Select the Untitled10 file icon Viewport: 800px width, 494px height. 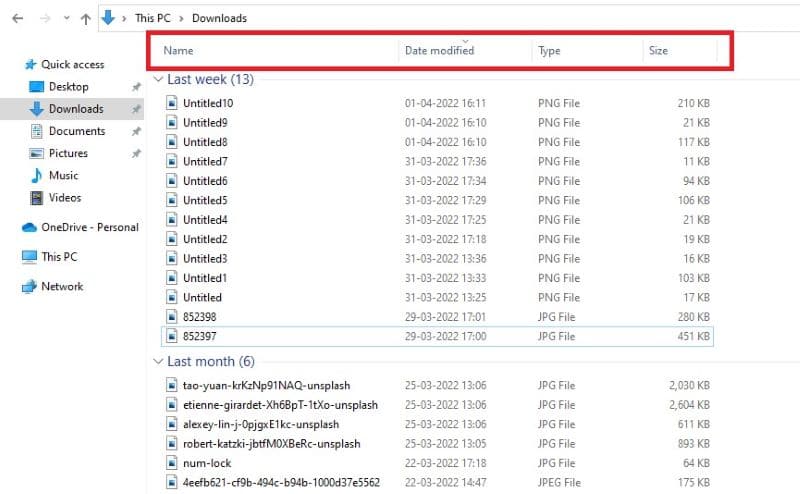(172, 103)
